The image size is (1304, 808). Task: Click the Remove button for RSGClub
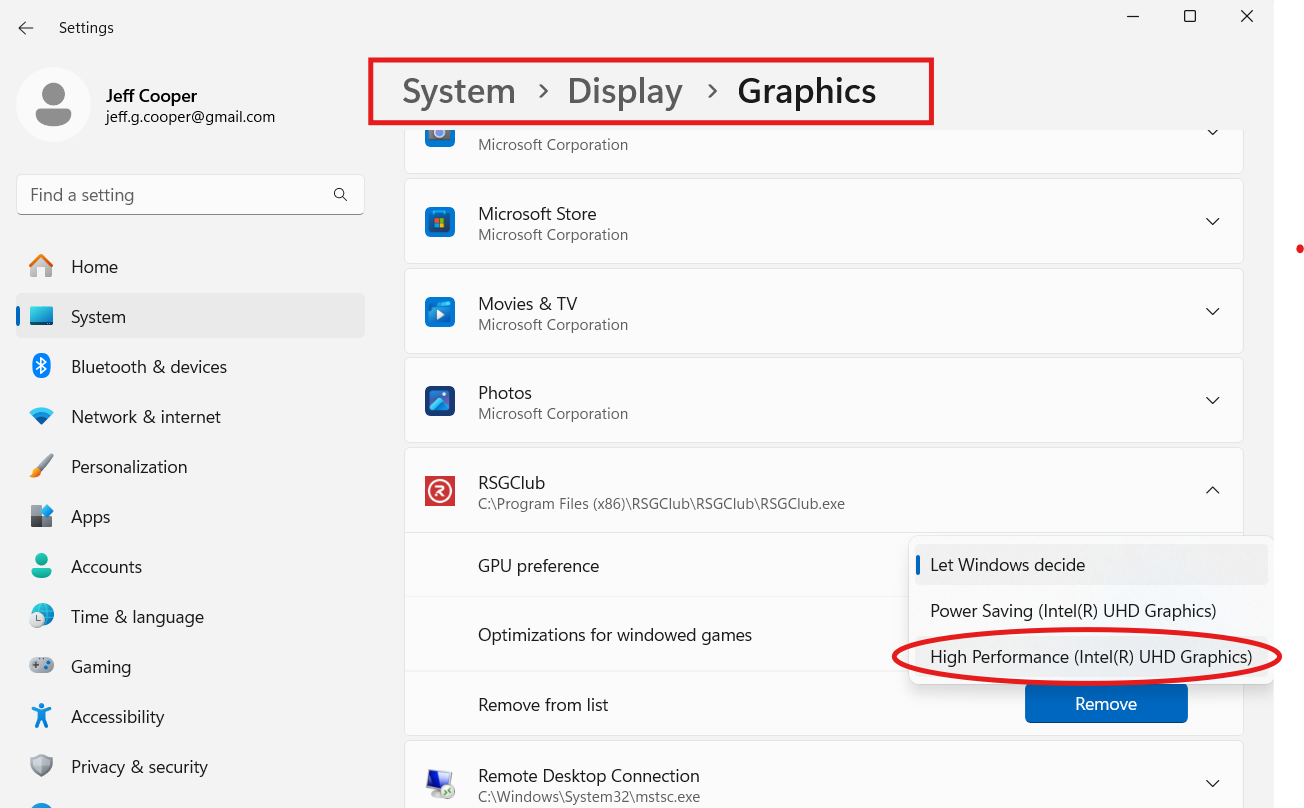click(x=1106, y=704)
